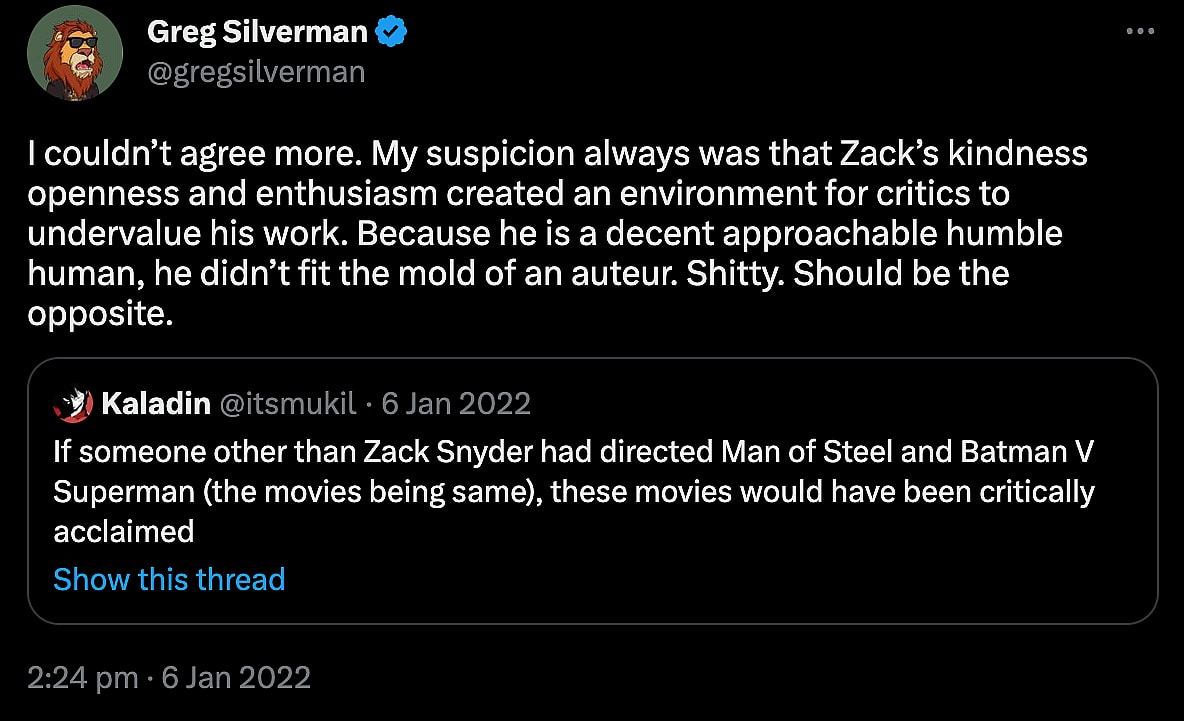Open the Show this thread link

[169, 579]
